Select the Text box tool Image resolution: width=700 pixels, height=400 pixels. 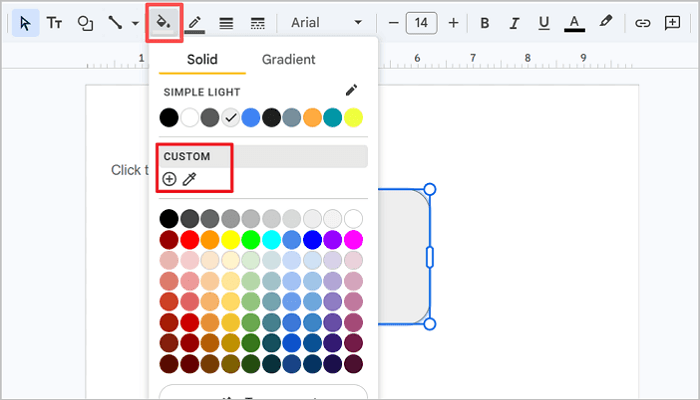[54, 23]
